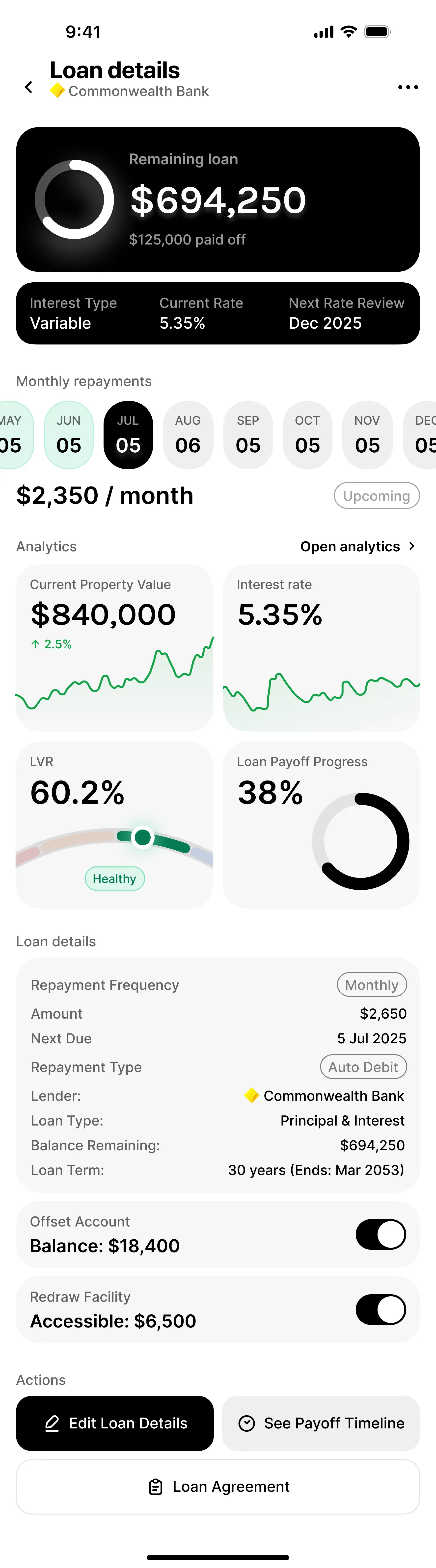Tap the LVR gauge slider knob
Viewport: 436px width, 1568px height.
(142, 837)
